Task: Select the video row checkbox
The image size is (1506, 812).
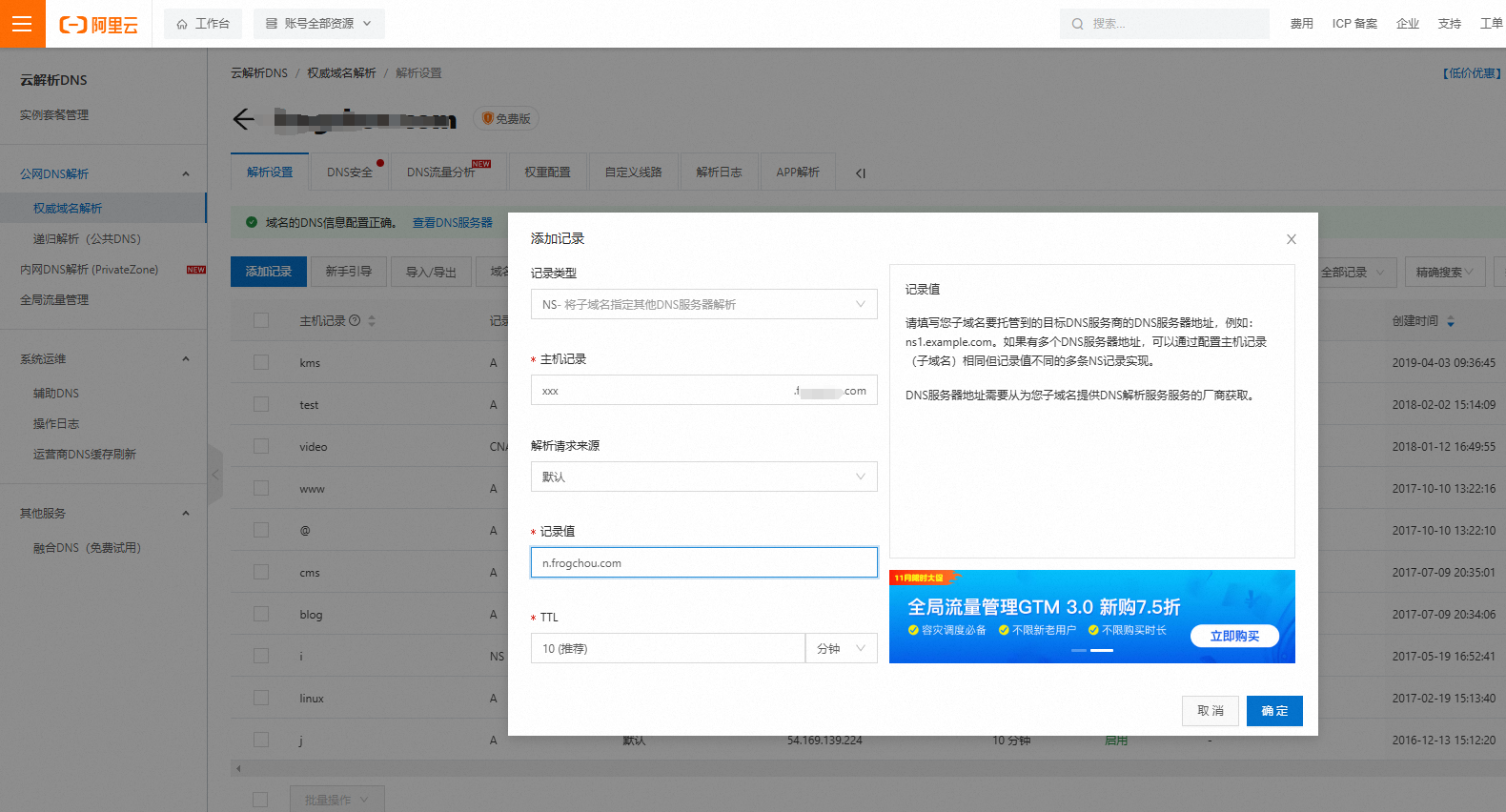Action: [x=261, y=447]
